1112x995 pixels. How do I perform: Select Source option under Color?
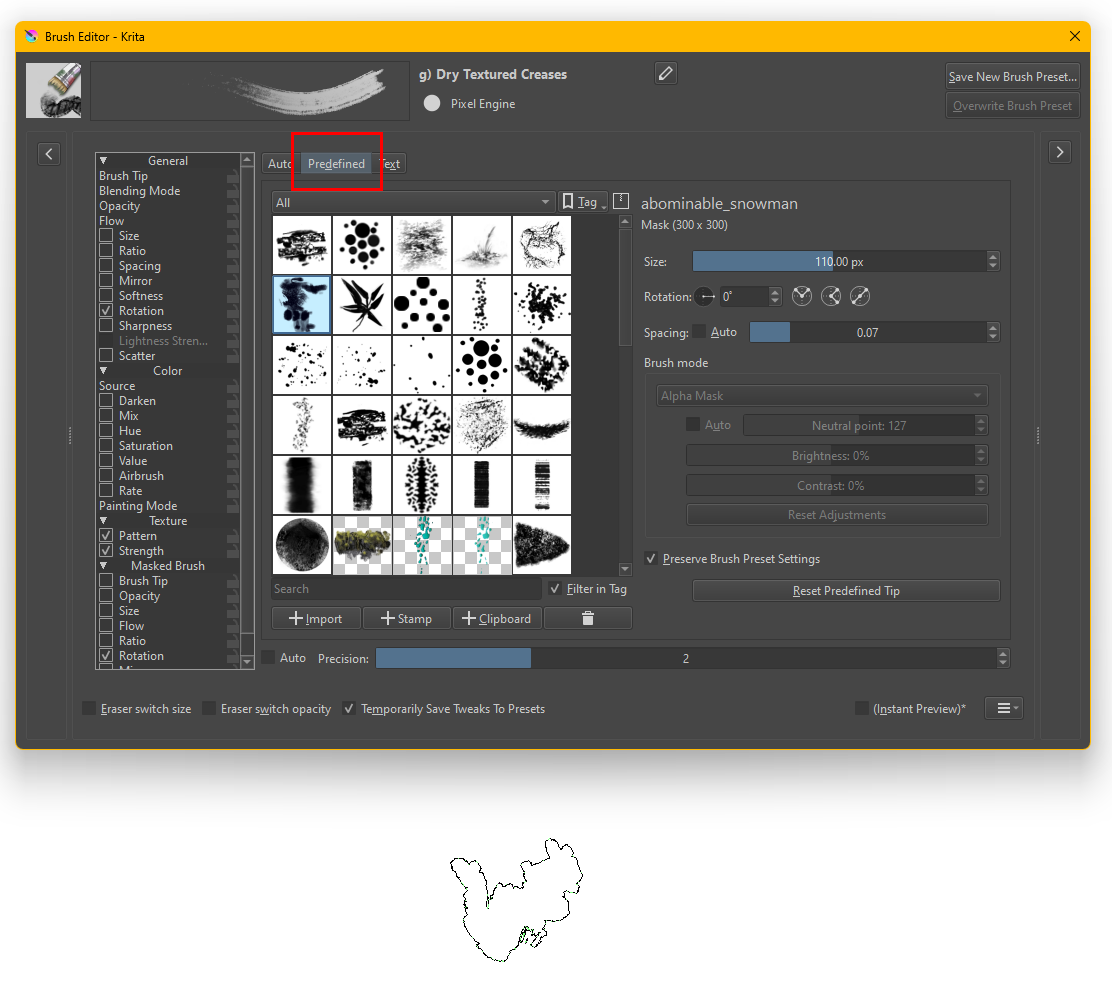[x=117, y=386]
